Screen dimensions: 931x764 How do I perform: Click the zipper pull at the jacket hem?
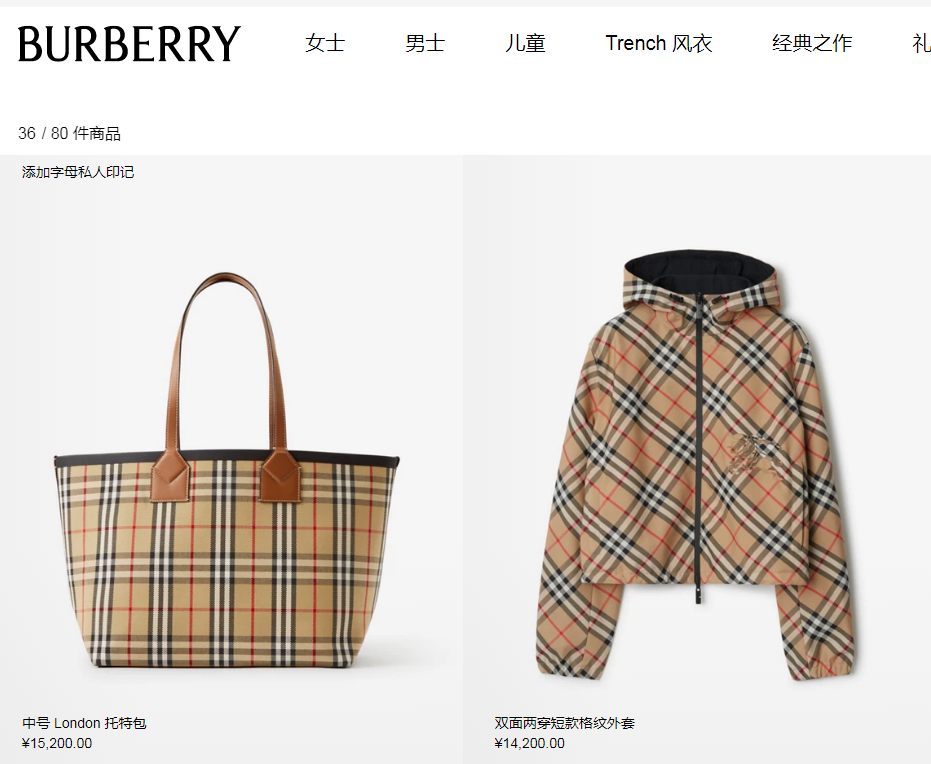pos(698,594)
